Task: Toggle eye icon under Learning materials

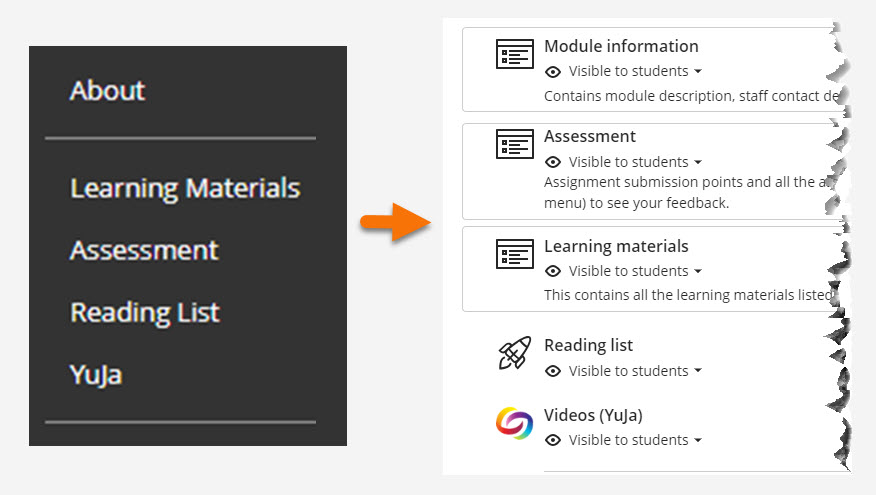Action: click(x=553, y=271)
